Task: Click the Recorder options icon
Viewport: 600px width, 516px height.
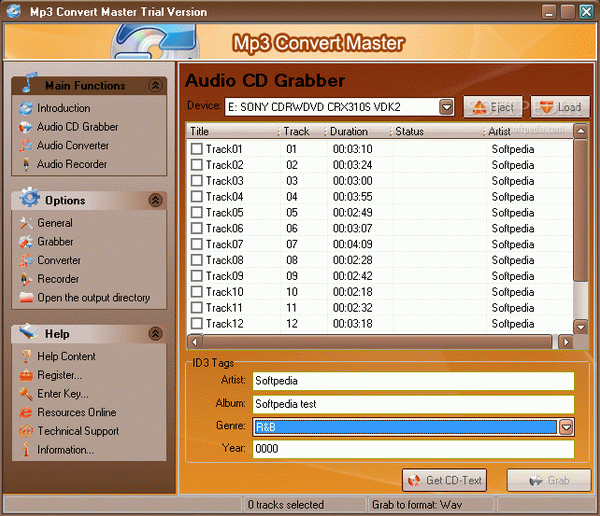Action: pyautogui.click(x=26, y=279)
